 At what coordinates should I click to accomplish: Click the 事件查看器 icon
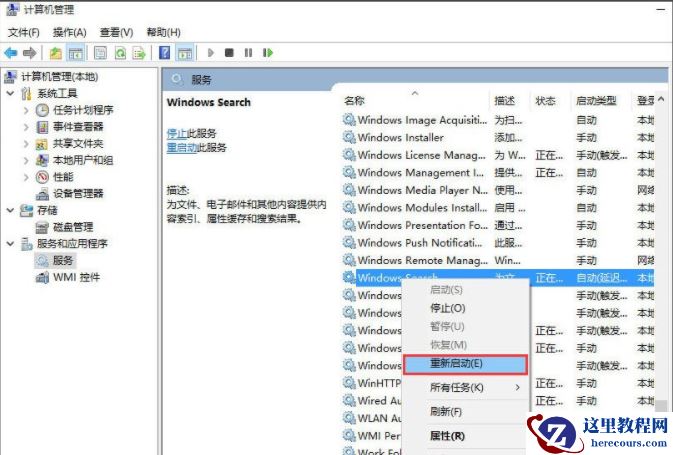point(42,127)
